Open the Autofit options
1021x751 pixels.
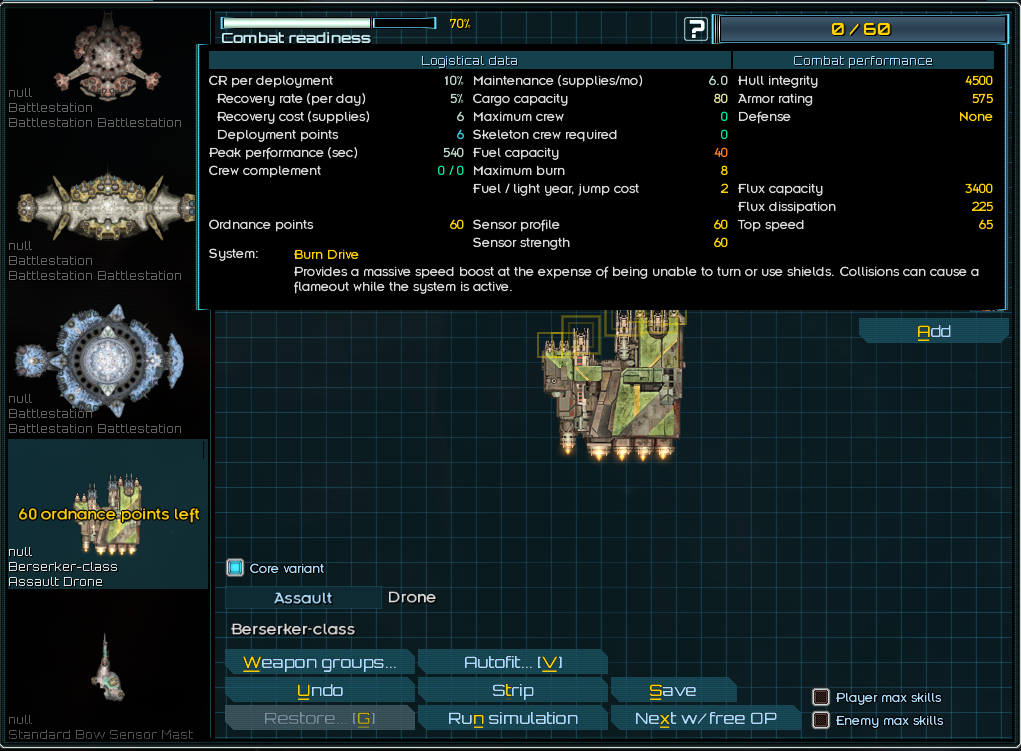coord(513,662)
